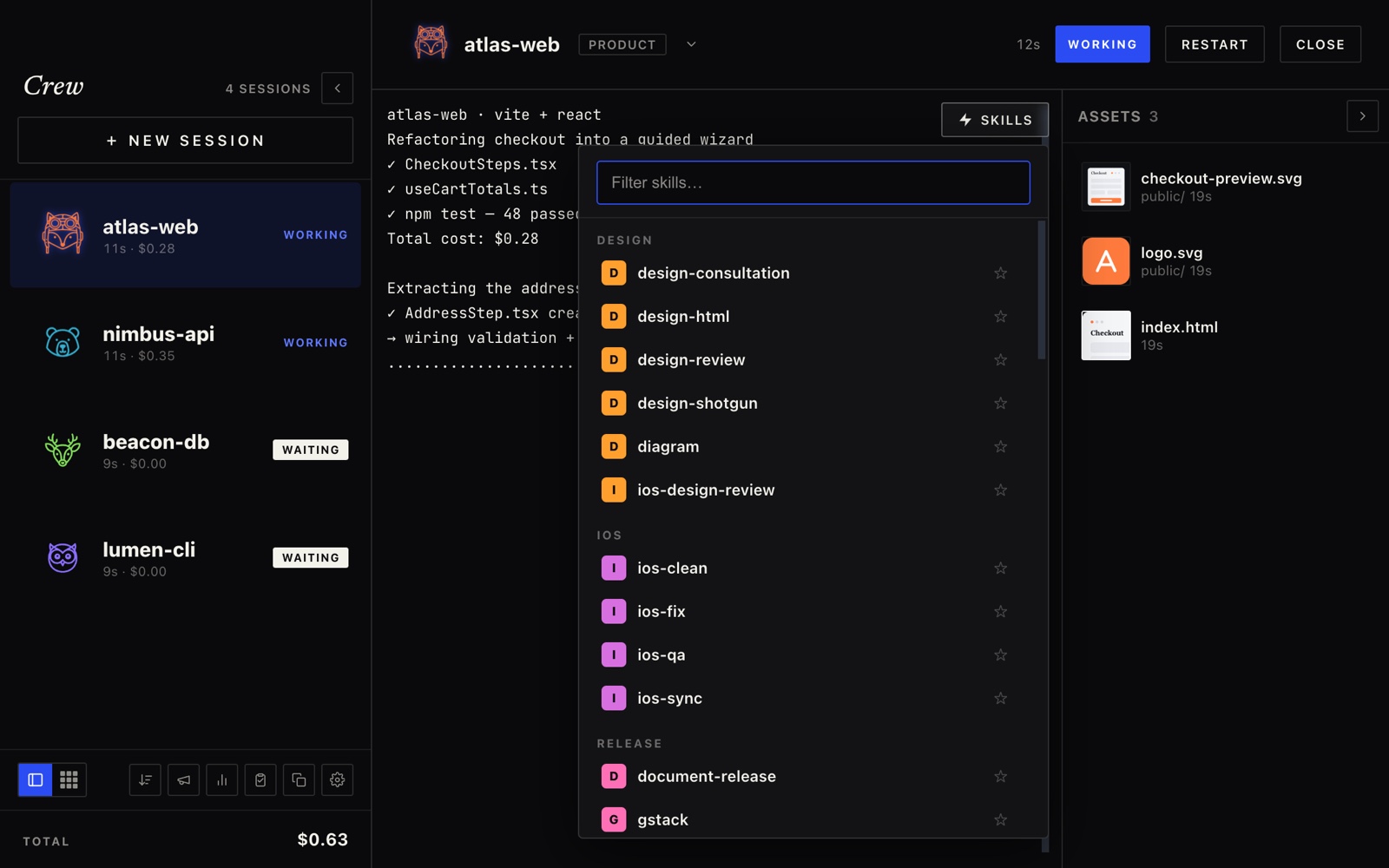Star the ios-fix skill
Screen dimensions: 1389x868
(1001, 611)
